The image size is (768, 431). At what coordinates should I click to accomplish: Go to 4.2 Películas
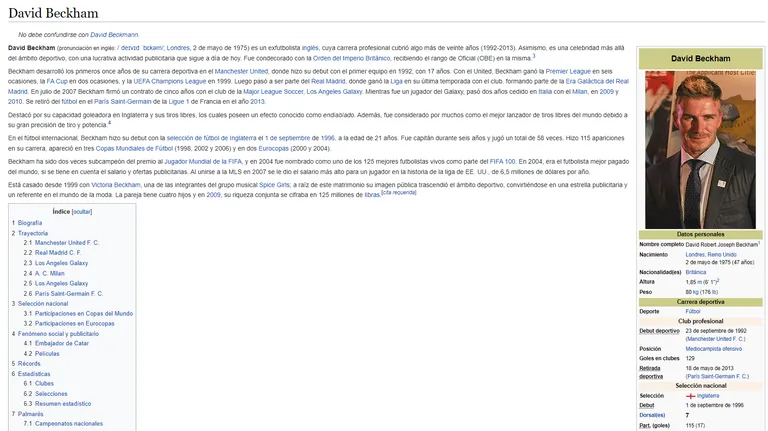pos(47,354)
